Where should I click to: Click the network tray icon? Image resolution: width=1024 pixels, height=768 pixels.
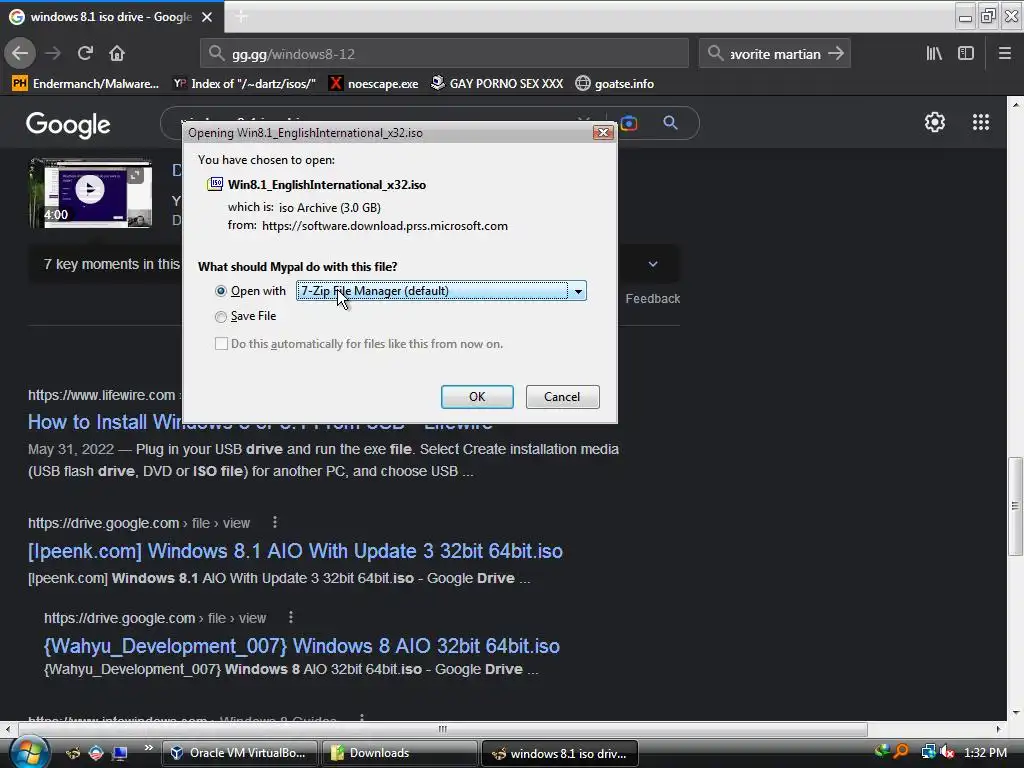tap(927, 752)
